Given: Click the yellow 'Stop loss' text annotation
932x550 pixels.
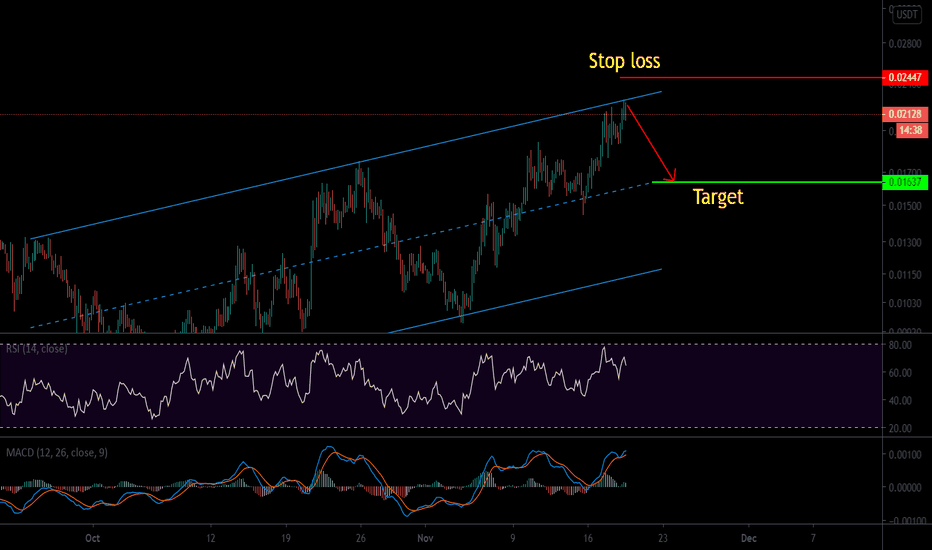Looking at the screenshot, I should [x=624, y=61].
